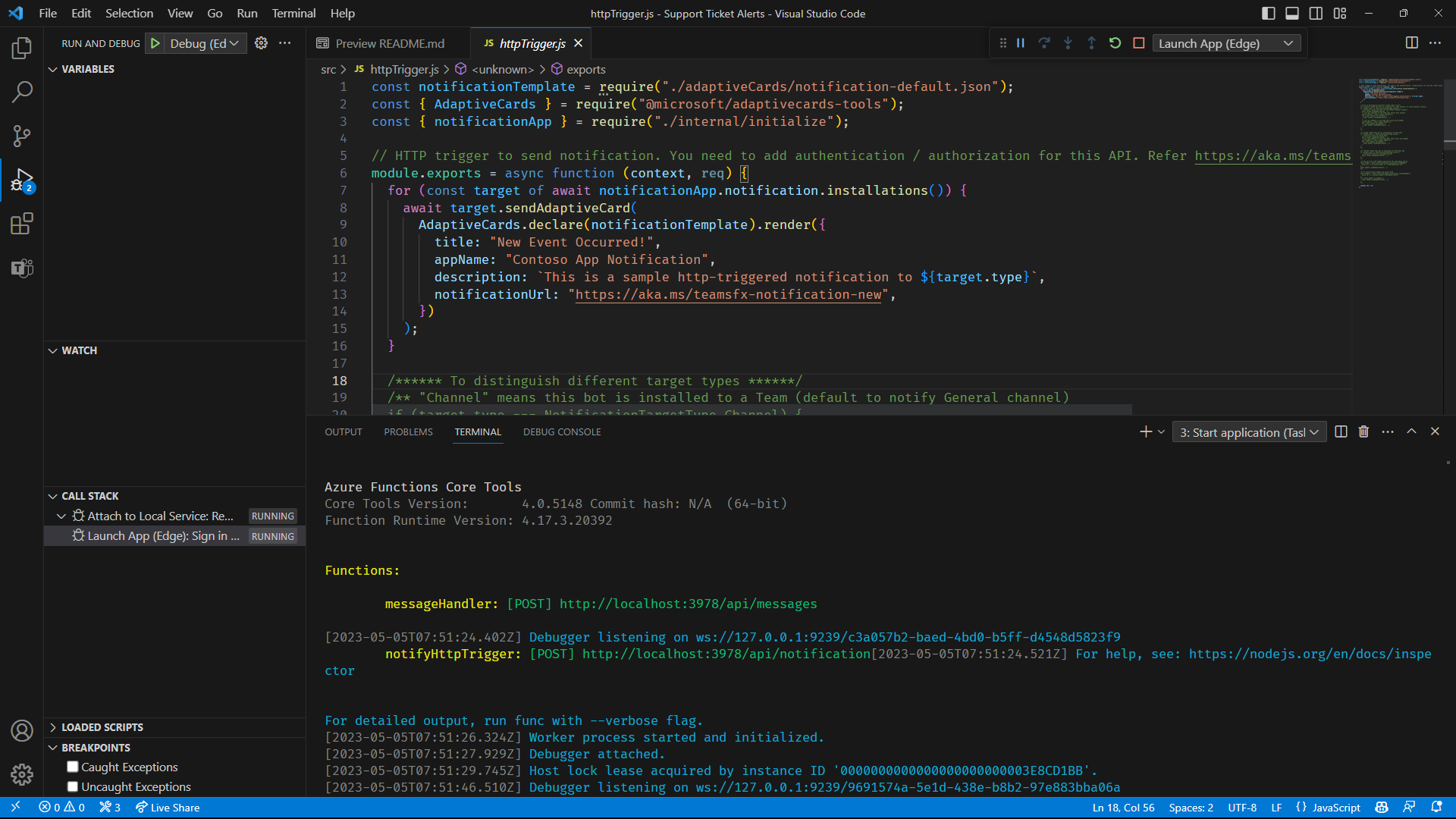Viewport: 1456px width, 819px height.
Task: Toggle Uncaught Exceptions breakpoint checkbox
Action: tap(73, 787)
